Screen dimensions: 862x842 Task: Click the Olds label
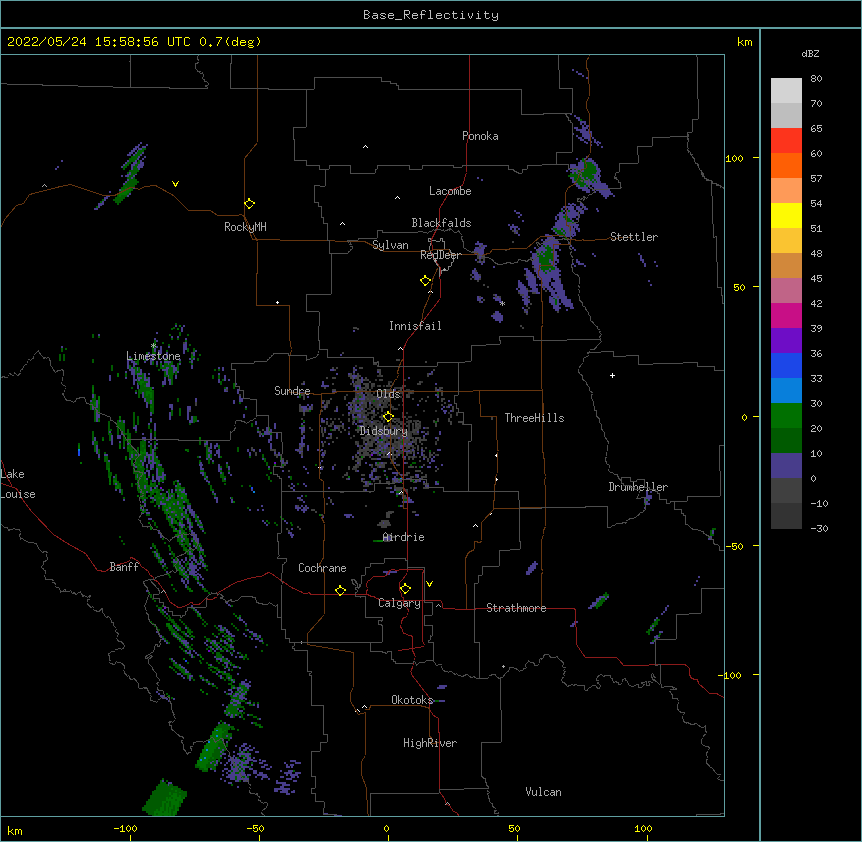click(x=388, y=394)
